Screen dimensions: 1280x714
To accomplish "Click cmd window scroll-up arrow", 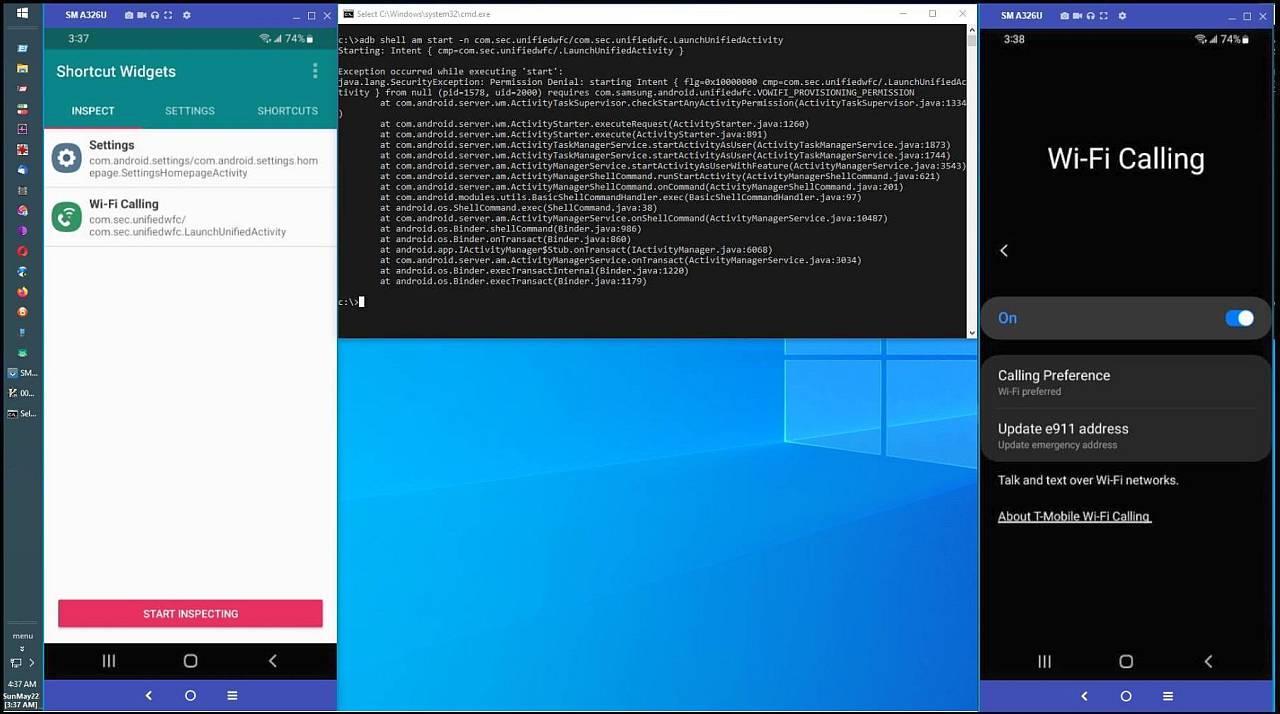I will click(972, 30).
